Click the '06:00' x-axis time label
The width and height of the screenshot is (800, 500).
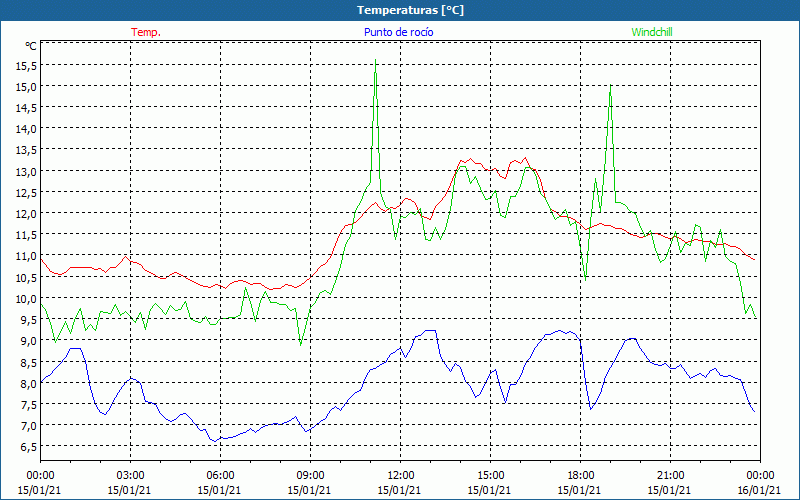(220, 476)
